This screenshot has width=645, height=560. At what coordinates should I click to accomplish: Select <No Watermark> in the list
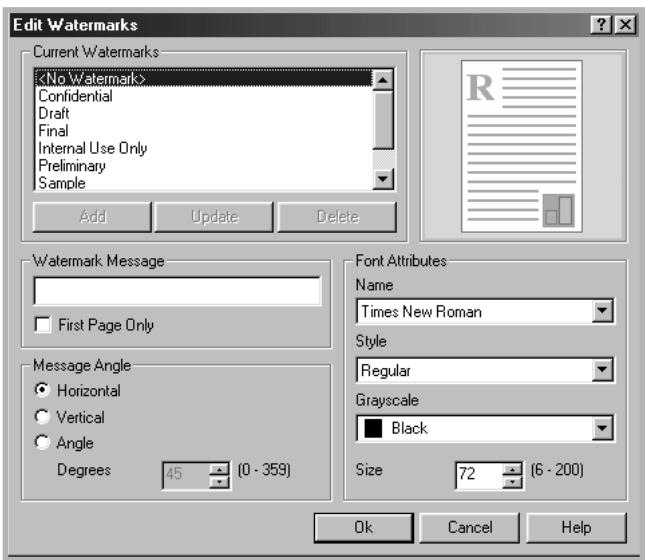[x=204, y=78]
